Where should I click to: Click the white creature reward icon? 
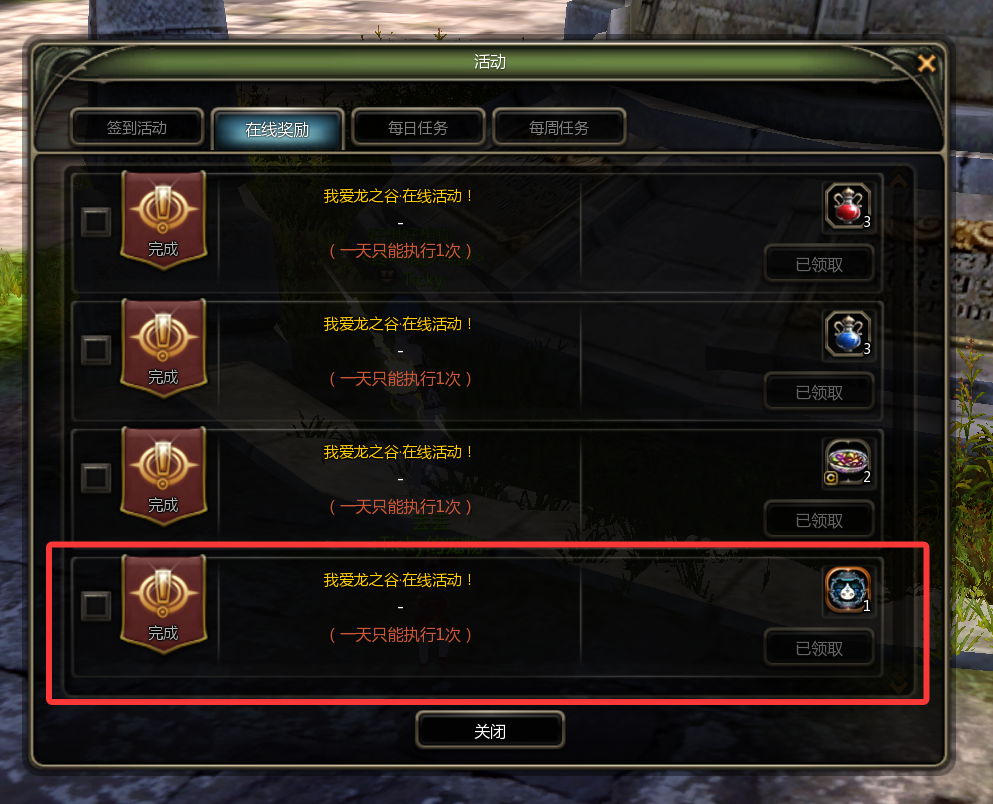pos(848,590)
